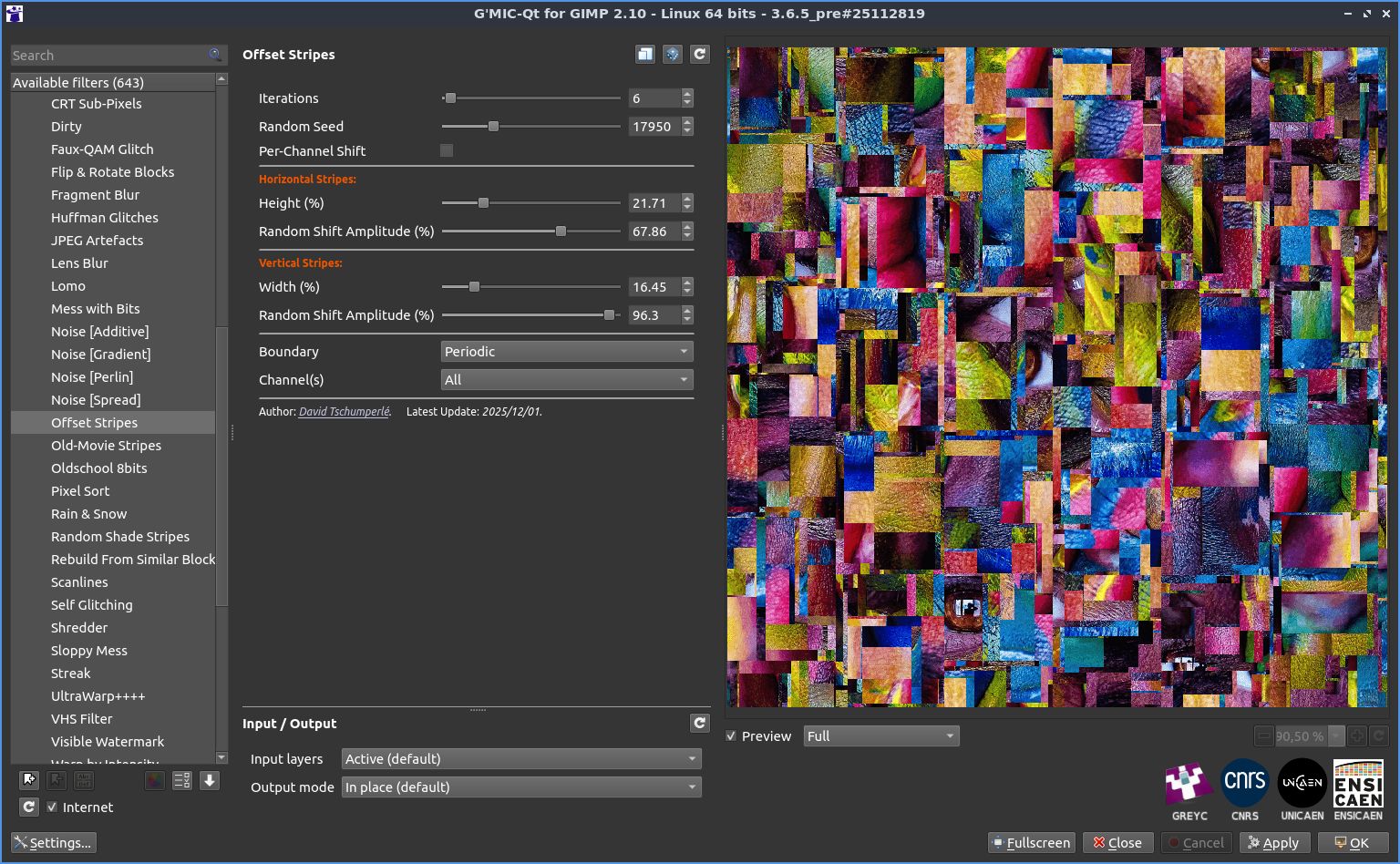Uncheck the Internet checkbox
This screenshot has height=864, width=1400.
tap(52, 807)
